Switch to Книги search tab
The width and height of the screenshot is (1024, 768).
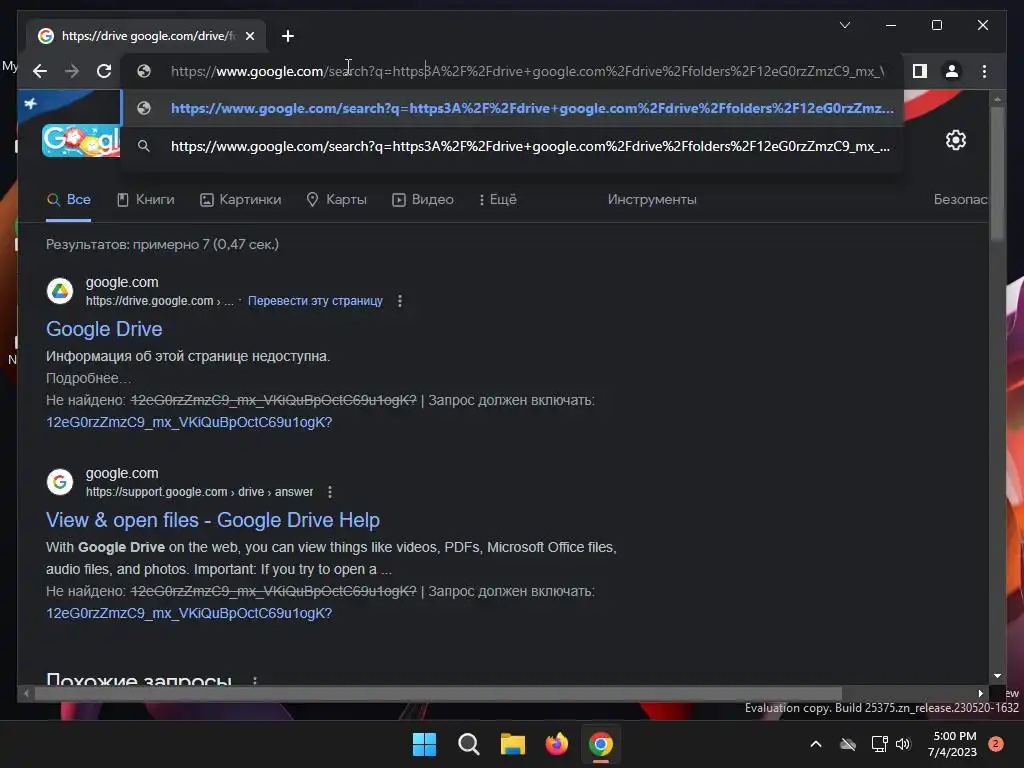click(146, 200)
